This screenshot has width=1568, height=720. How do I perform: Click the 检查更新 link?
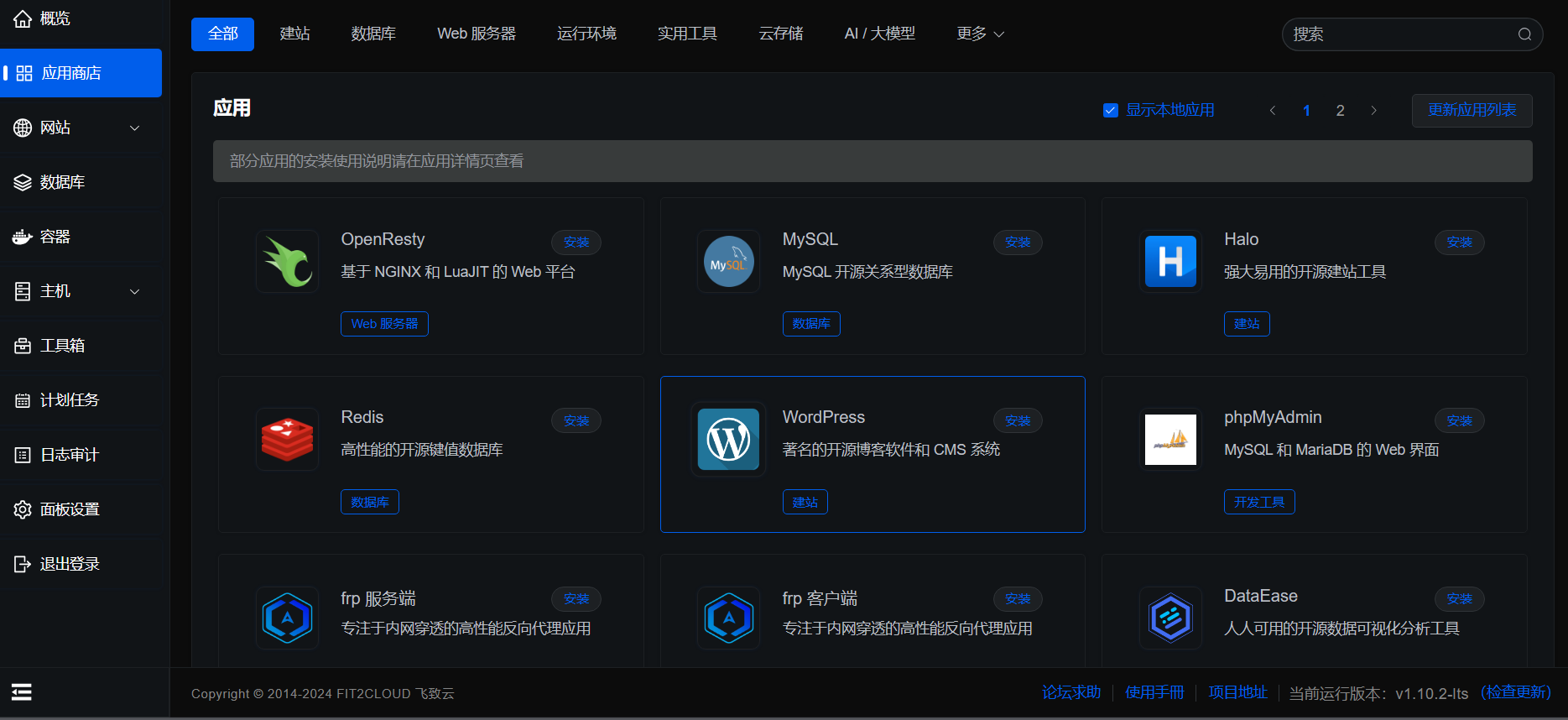click(x=1516, y=692)
